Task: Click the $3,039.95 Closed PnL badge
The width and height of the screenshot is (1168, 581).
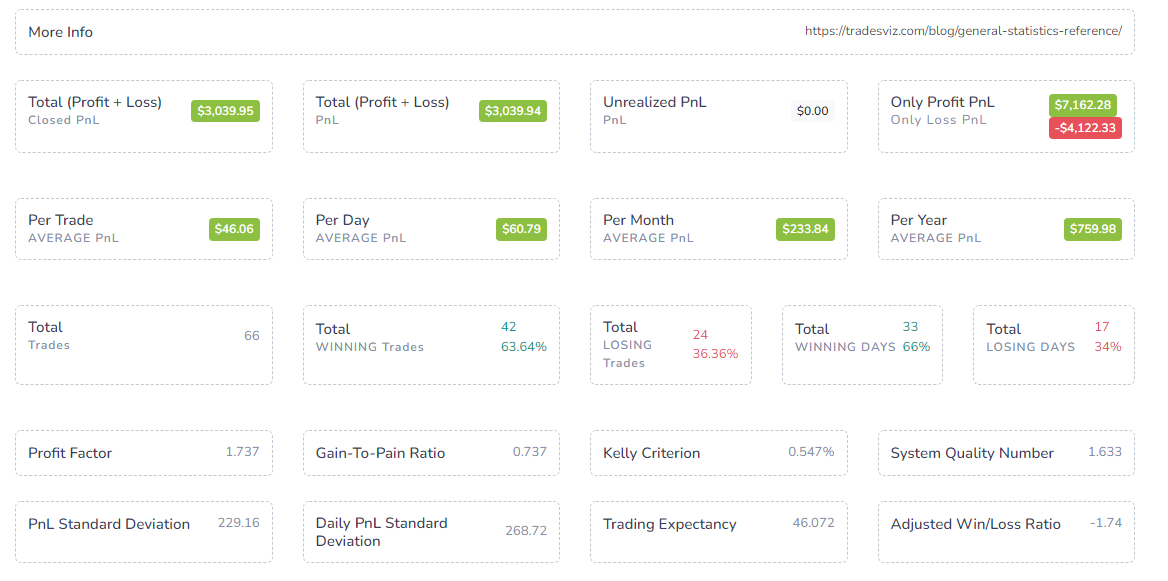Action: [226, 111]
